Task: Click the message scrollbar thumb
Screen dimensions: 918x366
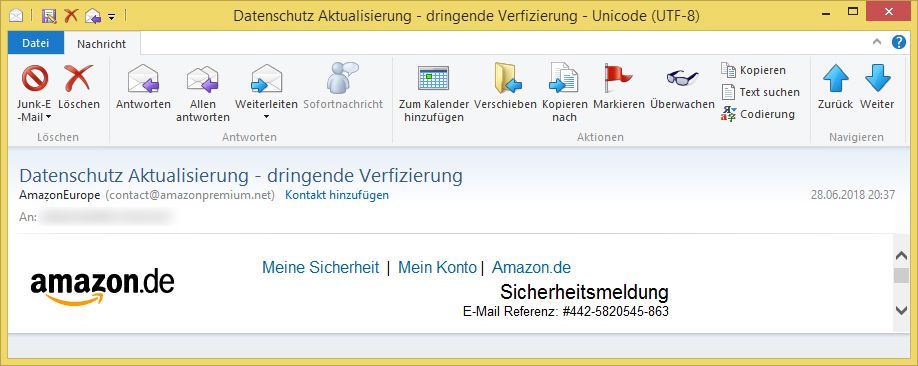Action: tap(901, 276)
